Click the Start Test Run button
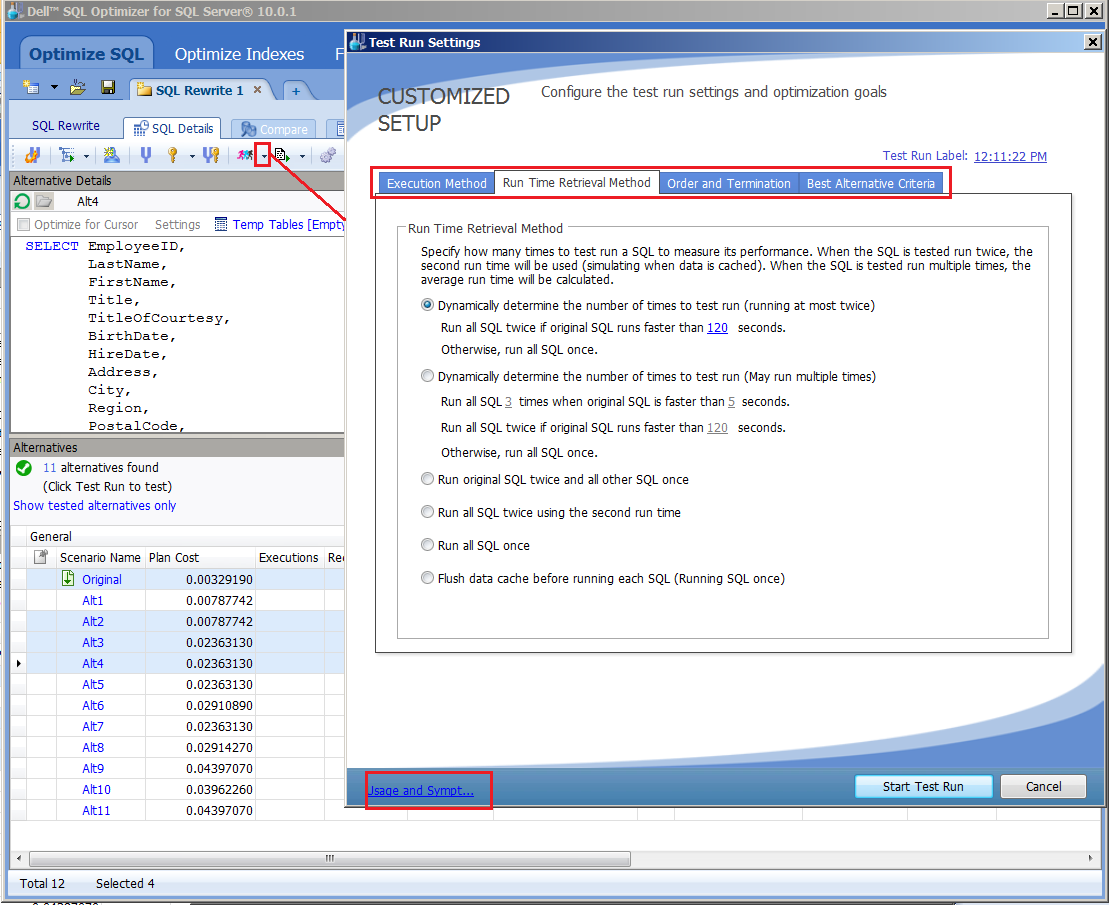The height and width of the screenshot is (905, 1109). (x=922, y=786)
